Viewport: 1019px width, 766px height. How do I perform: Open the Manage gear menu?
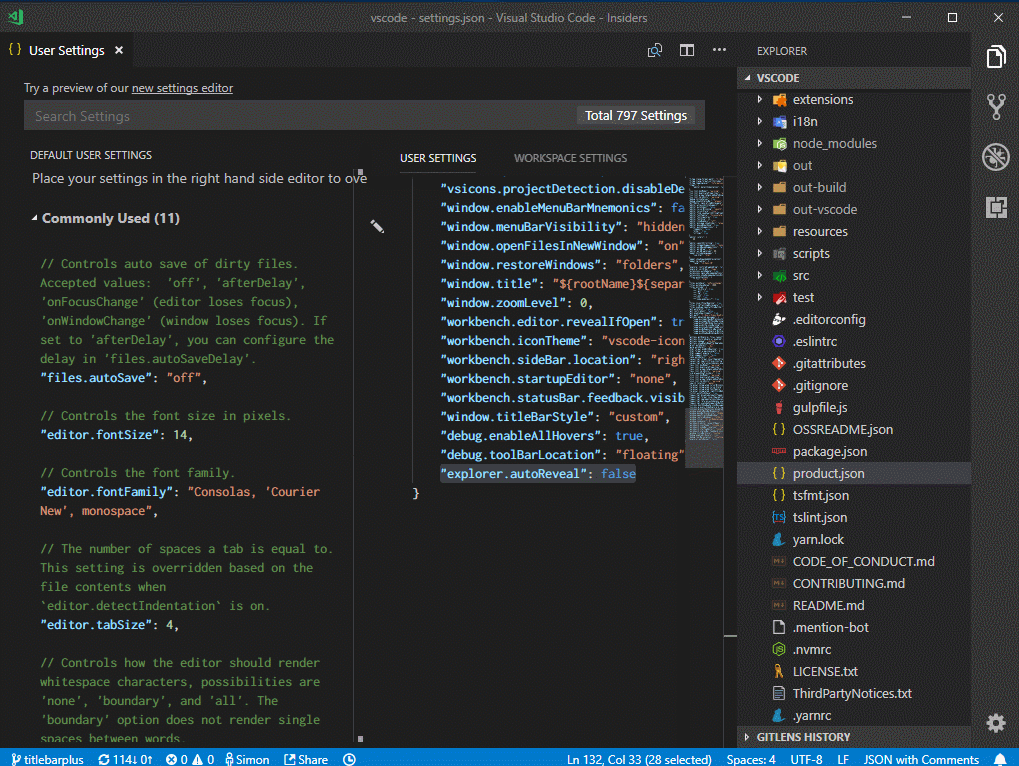tap(995, 722)
